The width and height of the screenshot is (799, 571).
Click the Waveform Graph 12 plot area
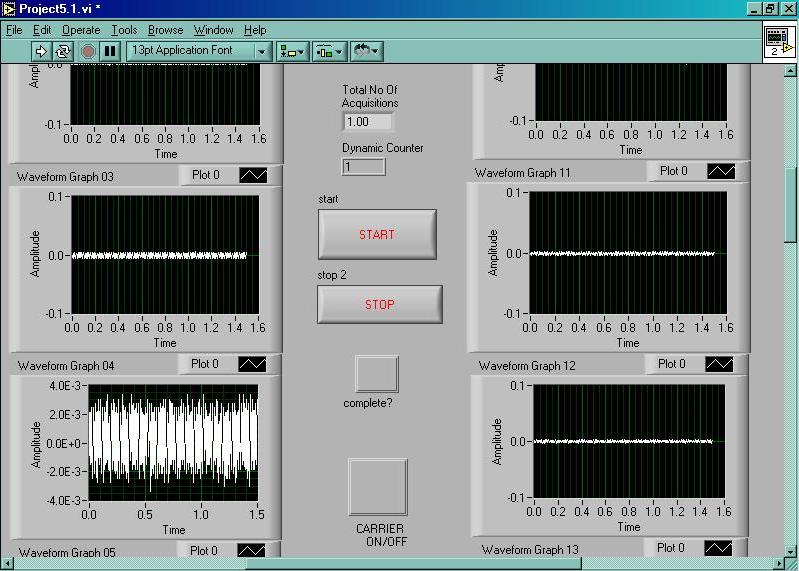click(x=629, y=441)
